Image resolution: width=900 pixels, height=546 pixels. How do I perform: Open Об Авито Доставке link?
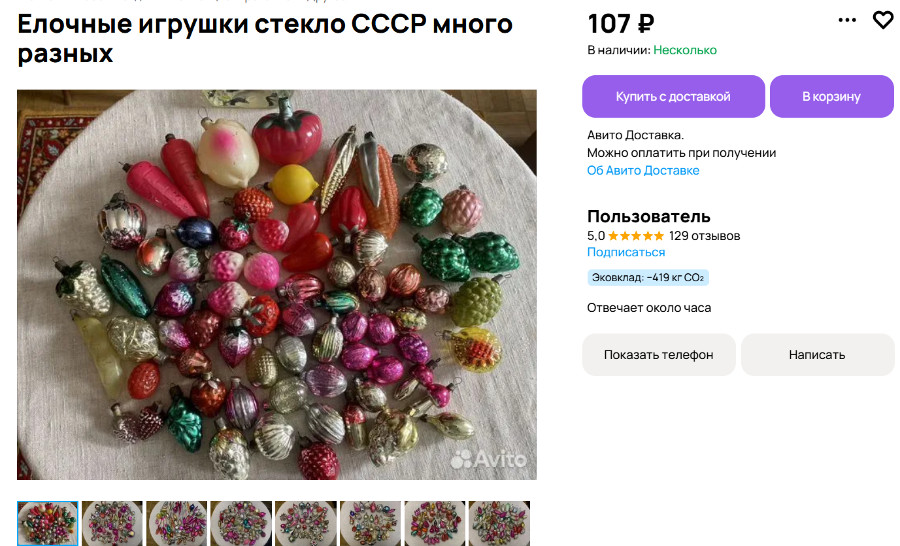[x=643, y=171]
